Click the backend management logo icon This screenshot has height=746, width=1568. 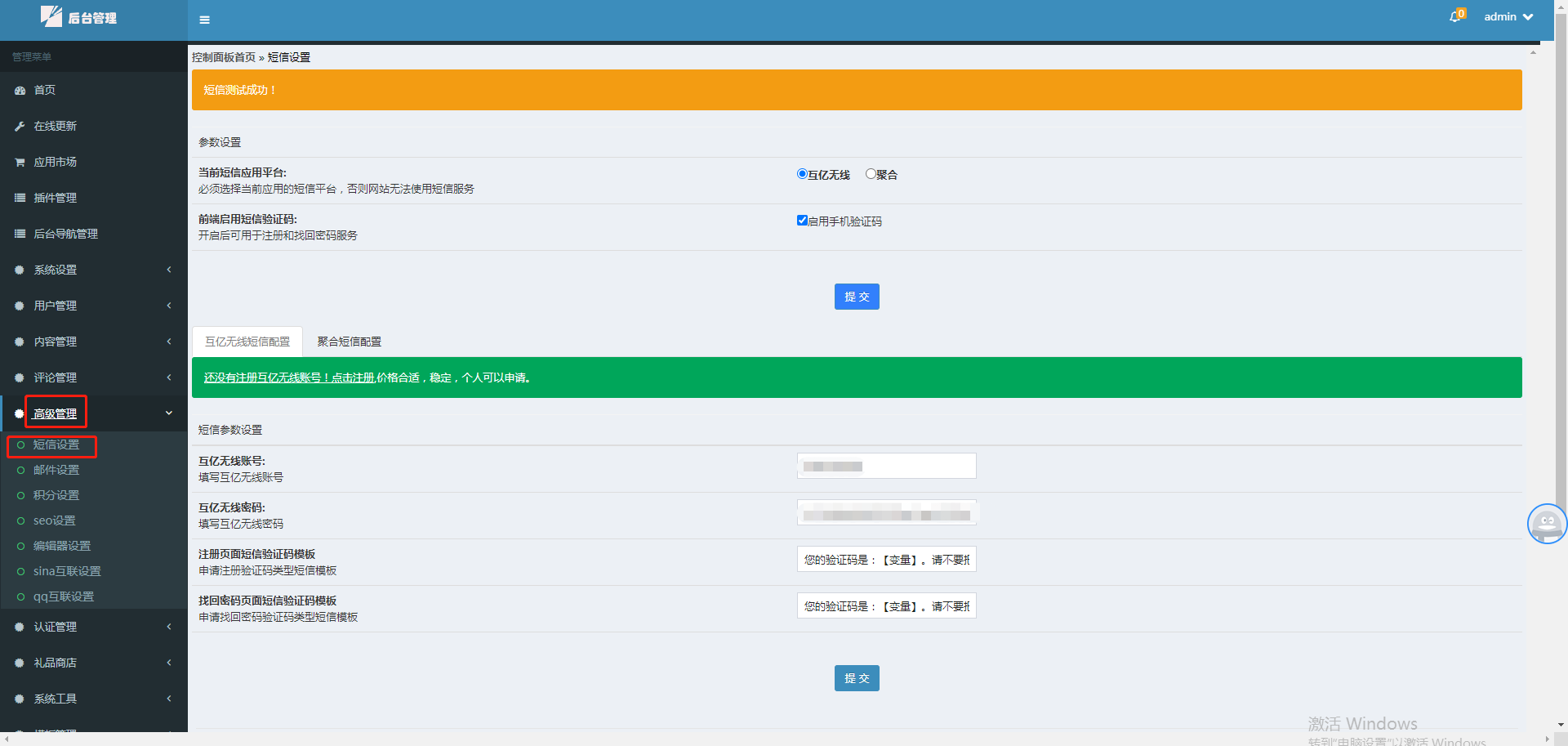(51, 16)
